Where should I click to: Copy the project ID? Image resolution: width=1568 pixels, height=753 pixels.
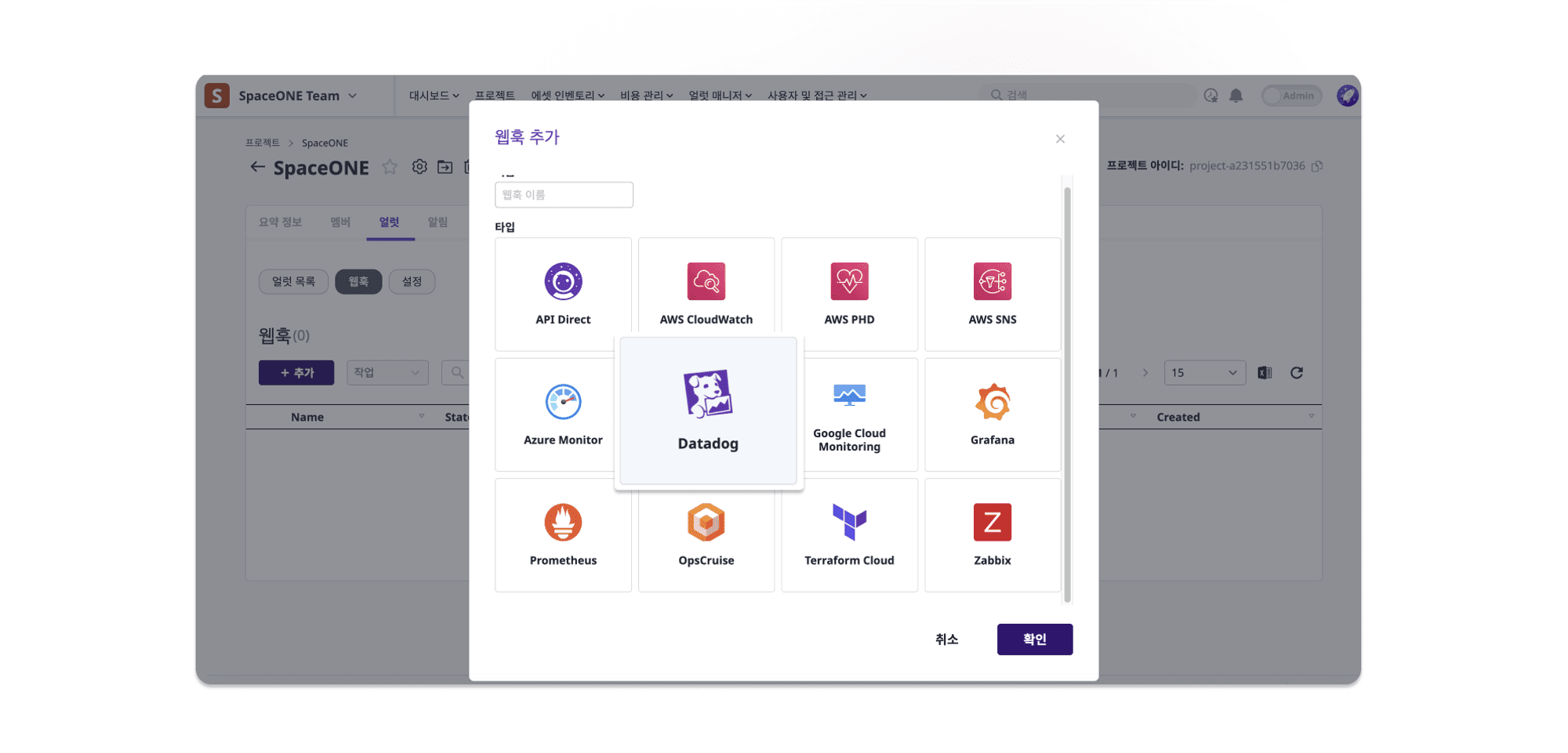pos(1317,166)
